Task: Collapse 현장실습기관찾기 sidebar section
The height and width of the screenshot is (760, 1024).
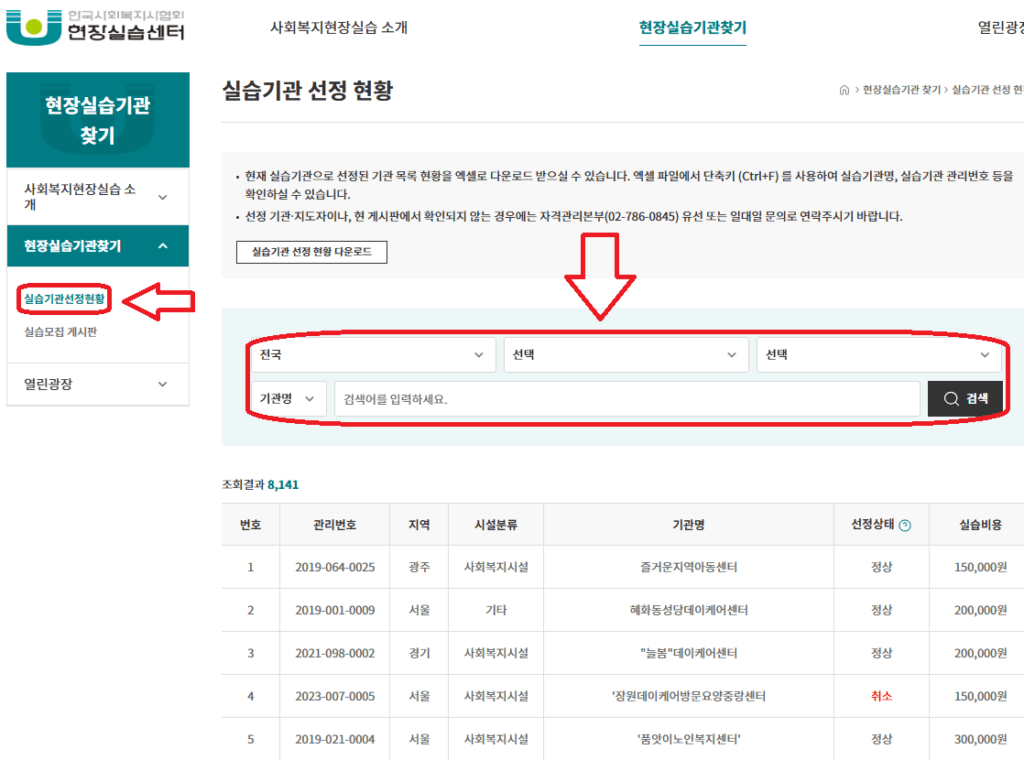Action: click(x=98, y=246)
